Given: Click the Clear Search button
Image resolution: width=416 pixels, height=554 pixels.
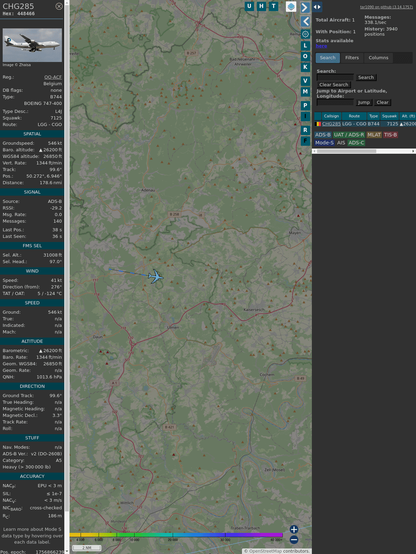Looking at the screenshot, I should pos(334,85).
